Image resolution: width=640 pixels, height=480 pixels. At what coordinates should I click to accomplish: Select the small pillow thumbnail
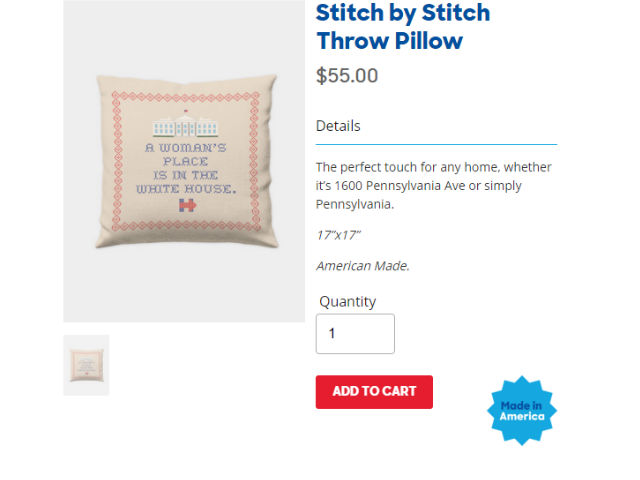[x=86, y=365]
